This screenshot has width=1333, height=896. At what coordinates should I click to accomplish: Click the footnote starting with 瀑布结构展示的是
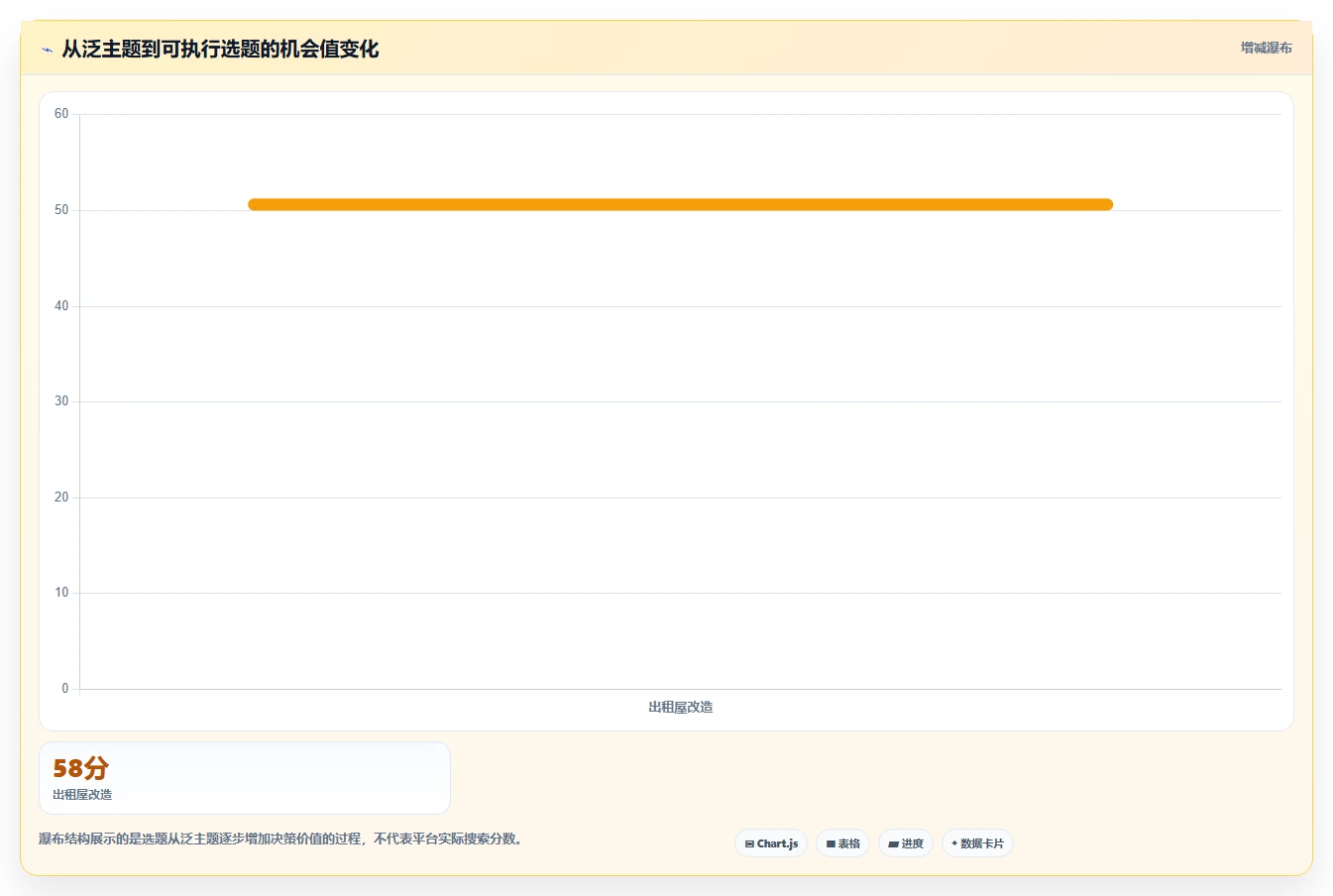pyautogui.click(x=280, y=839)
